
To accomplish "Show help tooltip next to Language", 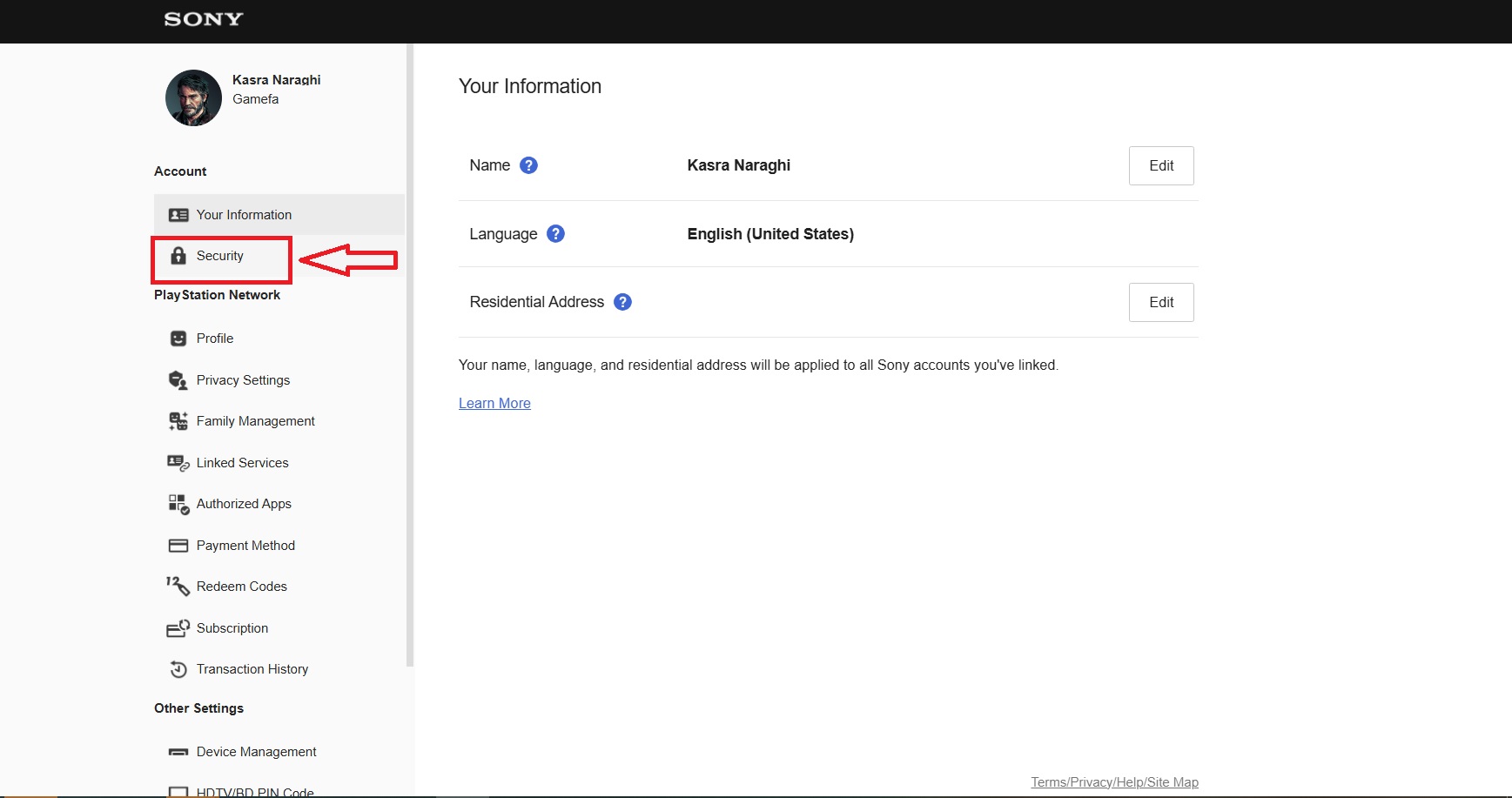I will tap(555, 234).
